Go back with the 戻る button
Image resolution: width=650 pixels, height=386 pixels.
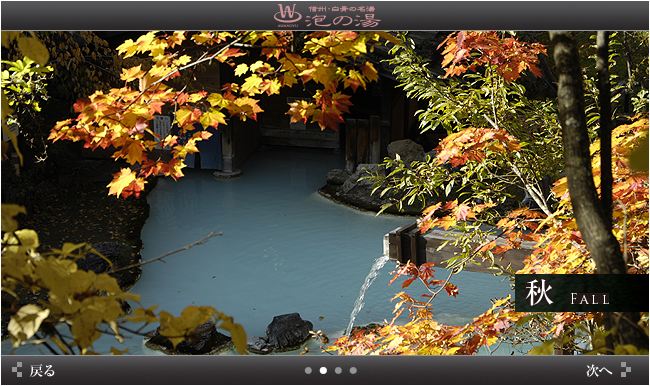click(42, 370)
